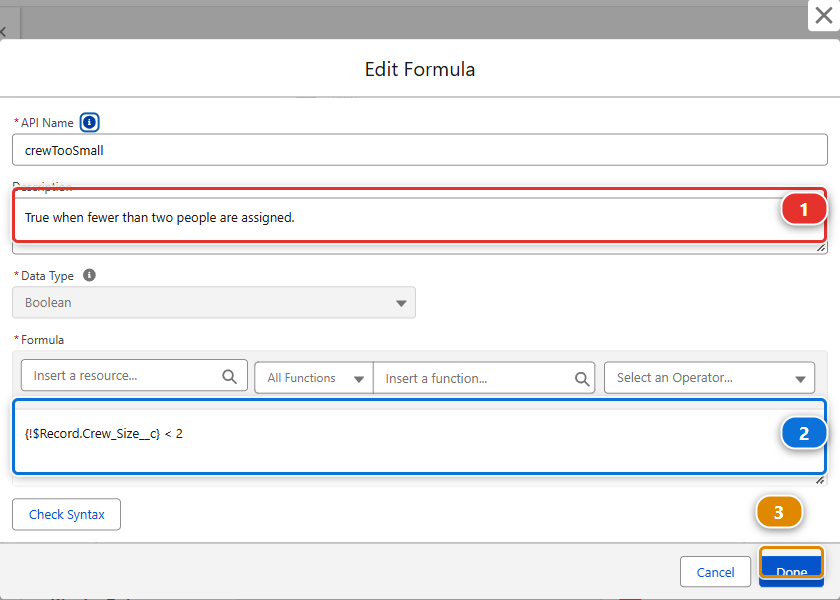
Task: Open the Boolean Data Type dropdown
Action: (x=214, y=303)
